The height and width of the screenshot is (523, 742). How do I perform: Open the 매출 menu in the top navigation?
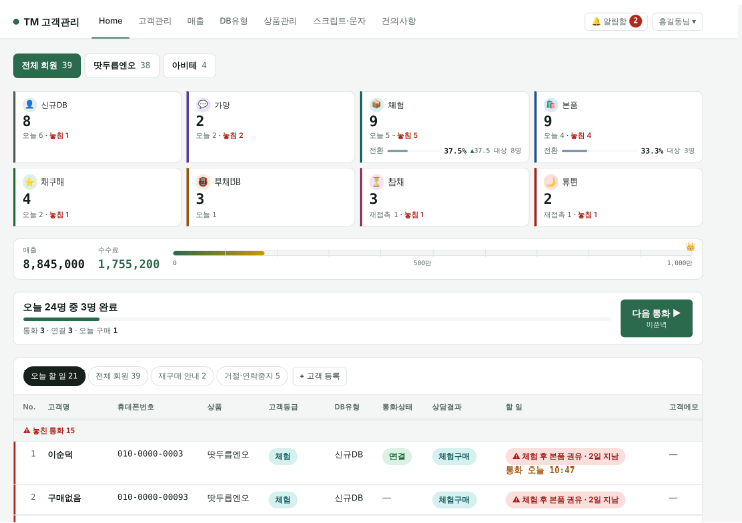point(195,21)
